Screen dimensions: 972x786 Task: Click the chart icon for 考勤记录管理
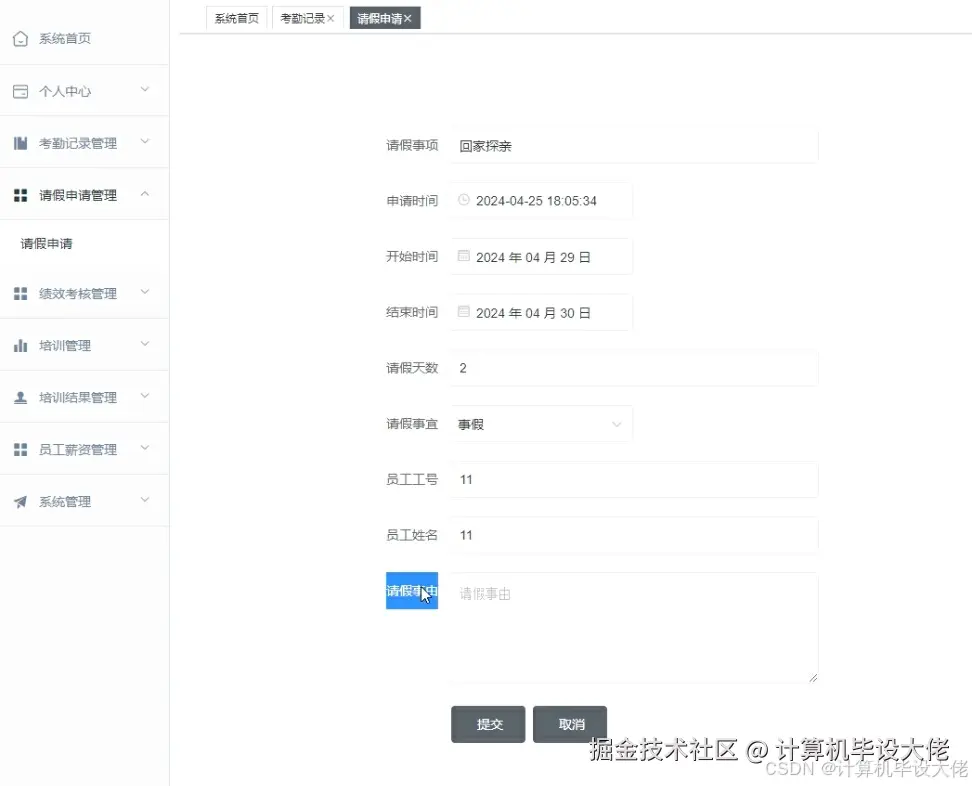(x=22, y=142)
